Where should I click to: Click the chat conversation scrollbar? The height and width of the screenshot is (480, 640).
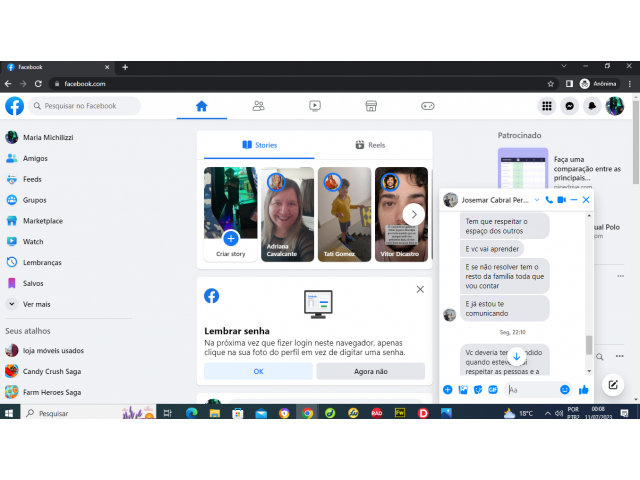click(x=589, y=344)
